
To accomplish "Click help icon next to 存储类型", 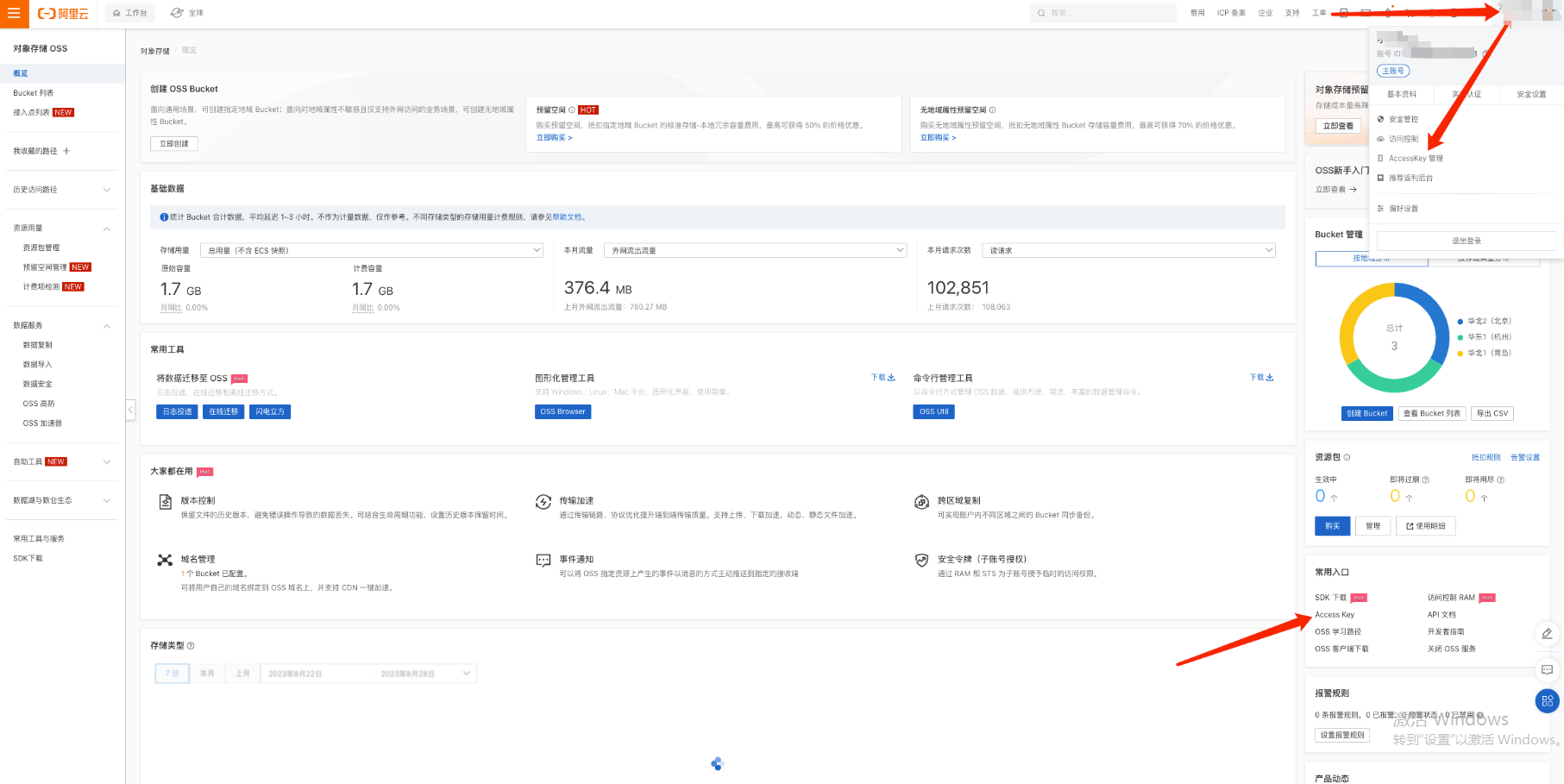I will click(x=191, y=646).
